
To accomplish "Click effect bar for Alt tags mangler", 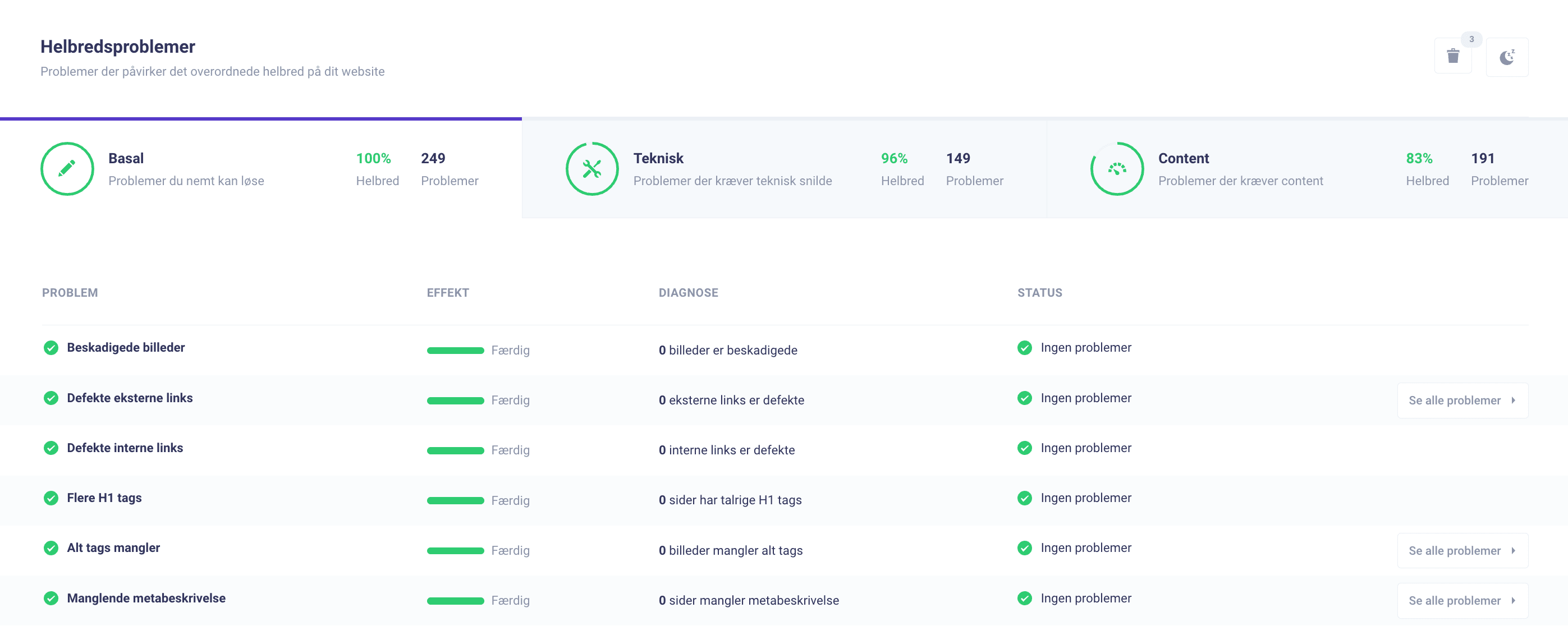I will (x=455, y=551).
